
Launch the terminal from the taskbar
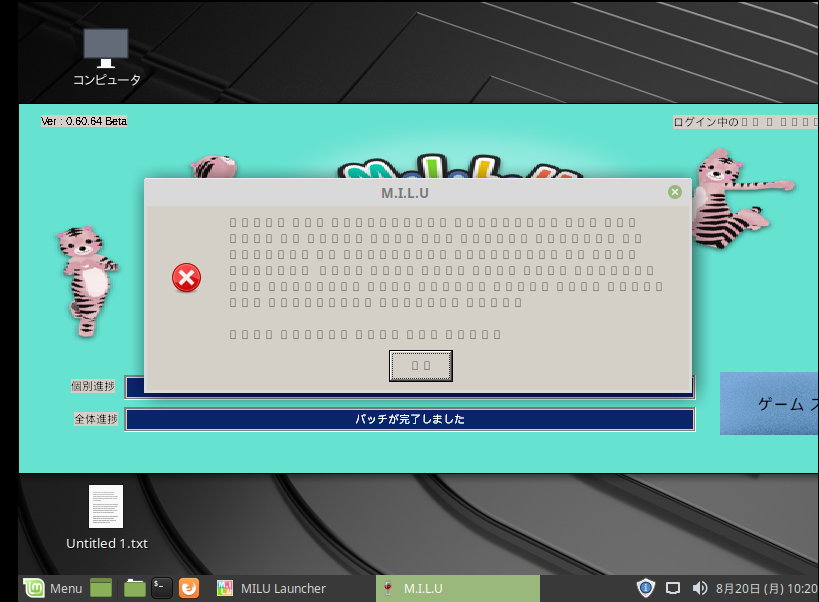162,588
